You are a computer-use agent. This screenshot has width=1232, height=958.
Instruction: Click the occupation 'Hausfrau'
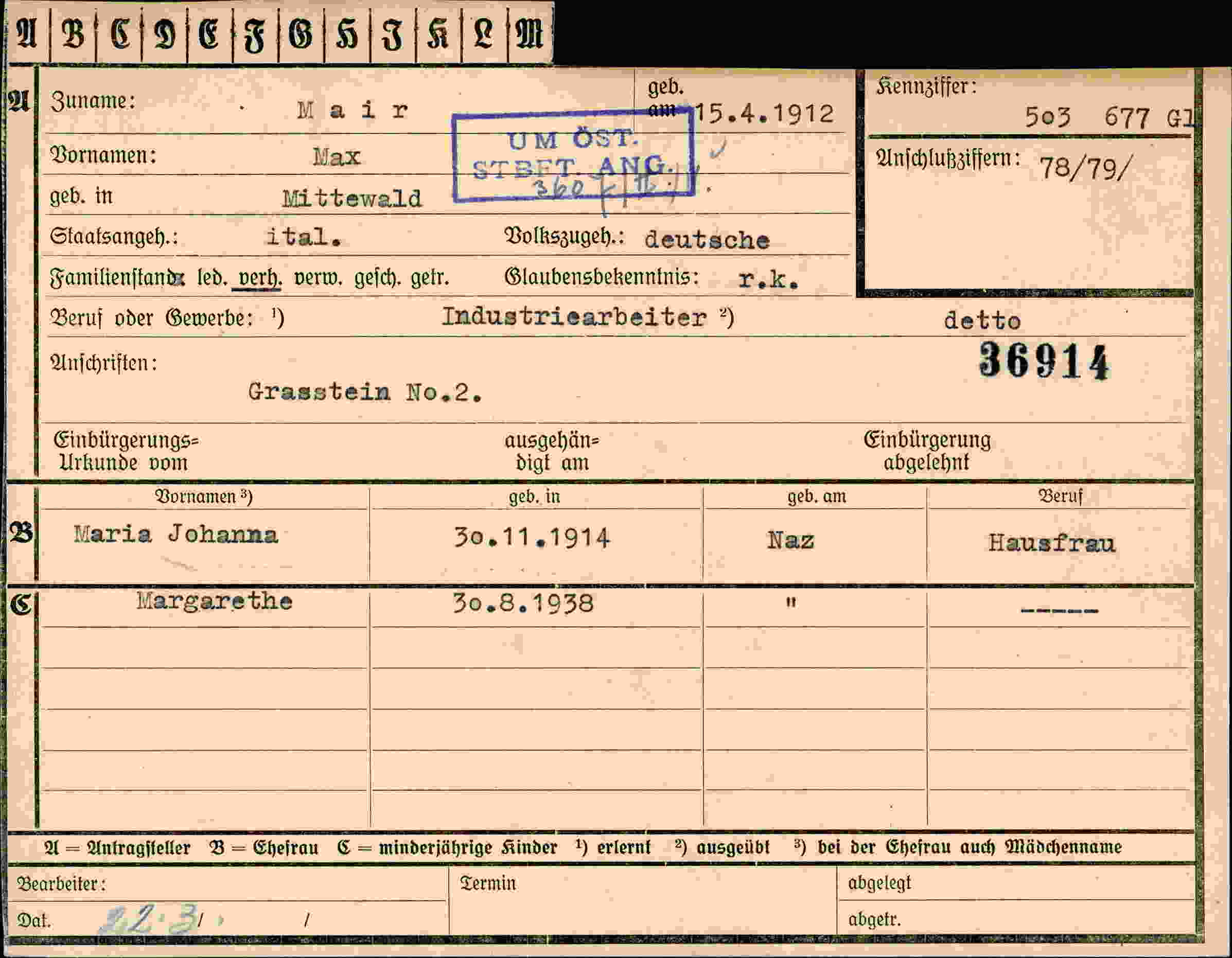[1052, 543]
